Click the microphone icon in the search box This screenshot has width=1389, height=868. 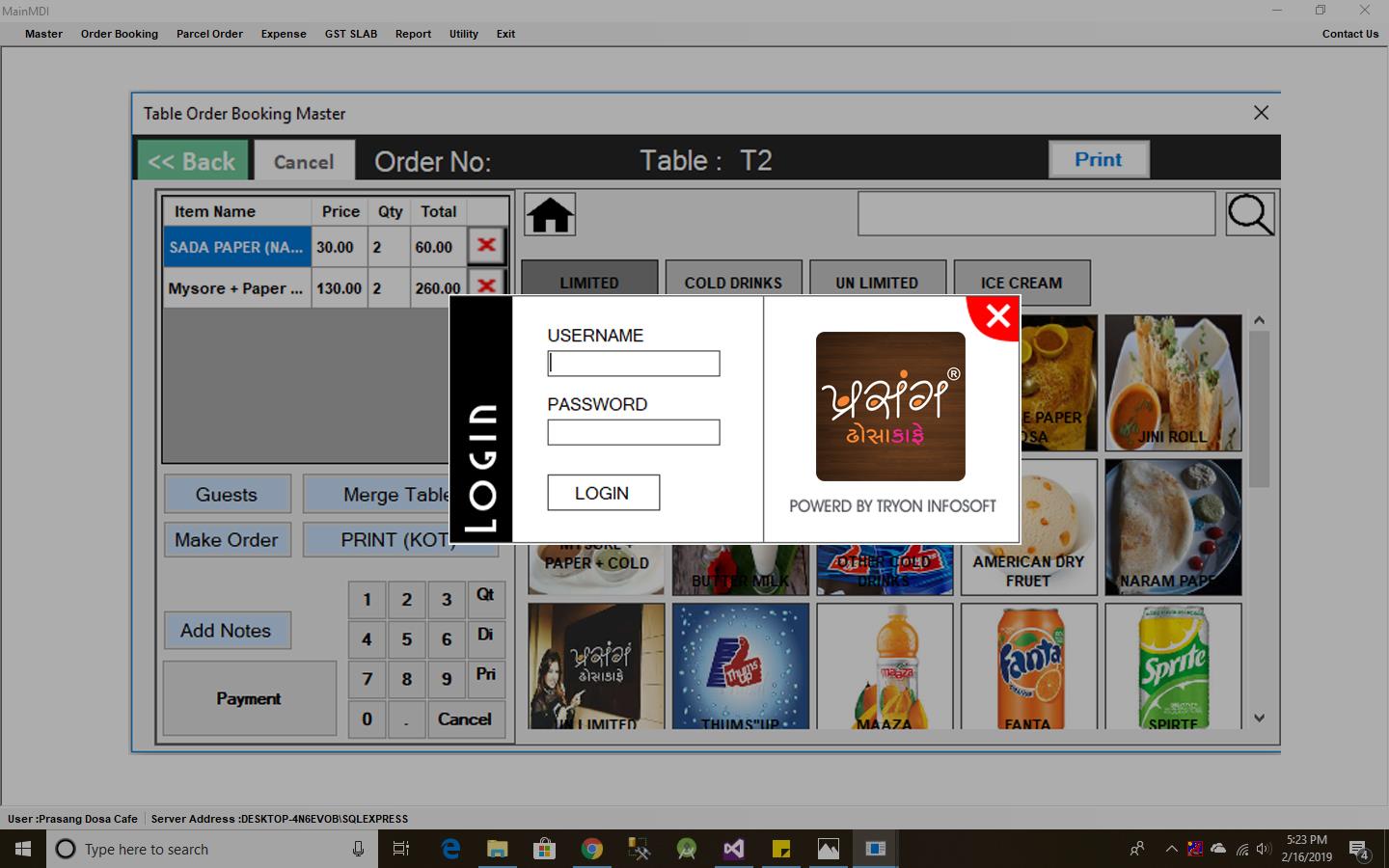(x=358, y=849)
